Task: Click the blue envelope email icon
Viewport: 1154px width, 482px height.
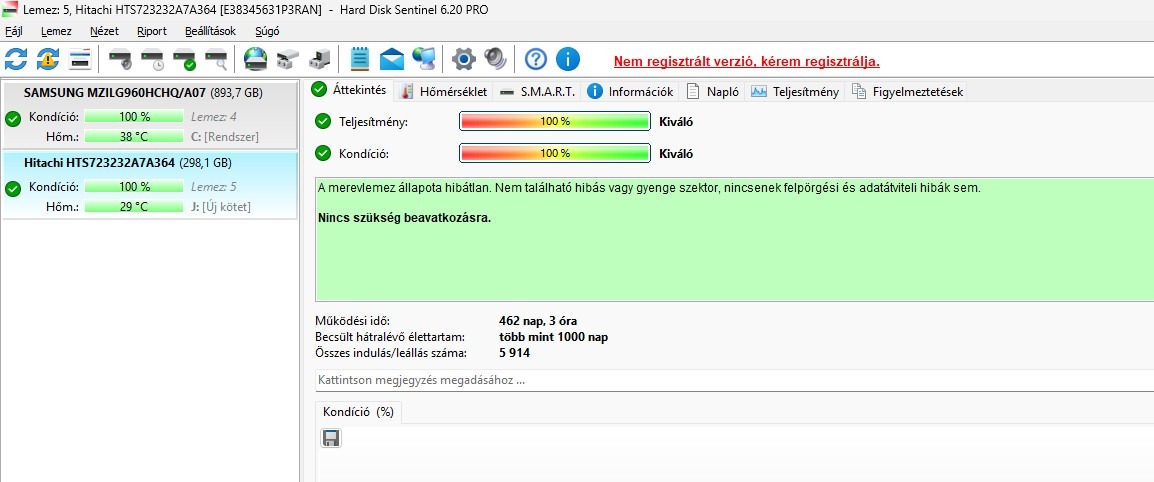Action: click(x=392, y=59)
